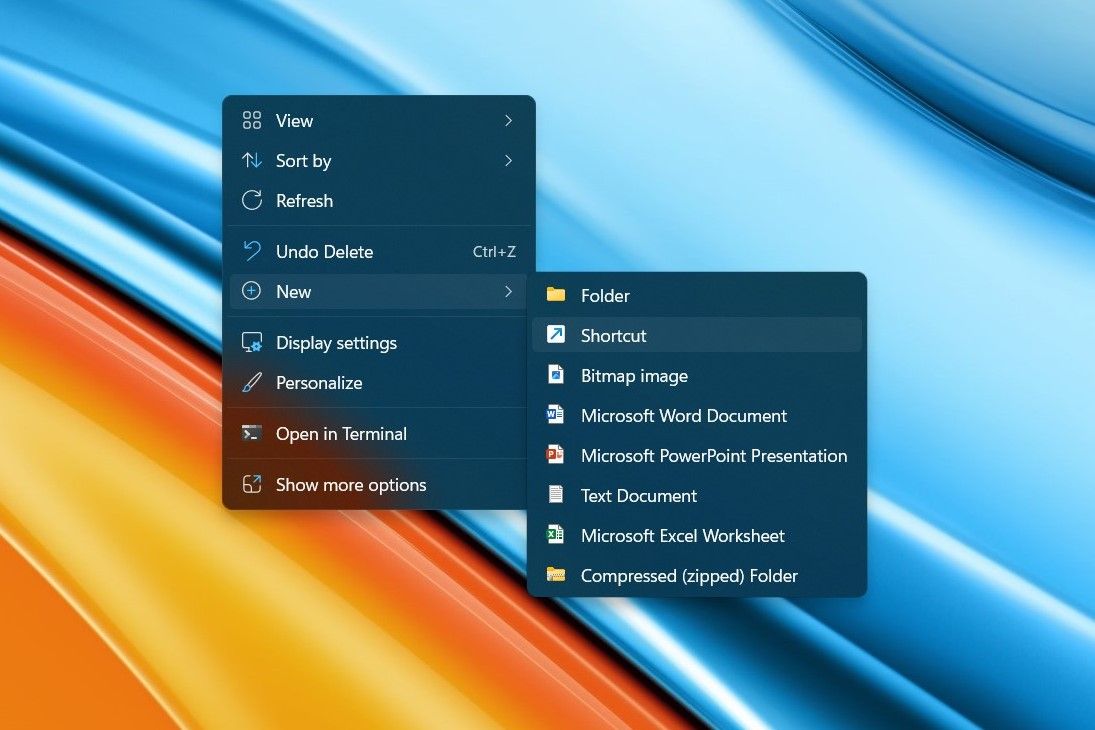This screenshot has width=1095, height=730.
Task: Click the Sort by arrows icon
Action: (252, 161)
